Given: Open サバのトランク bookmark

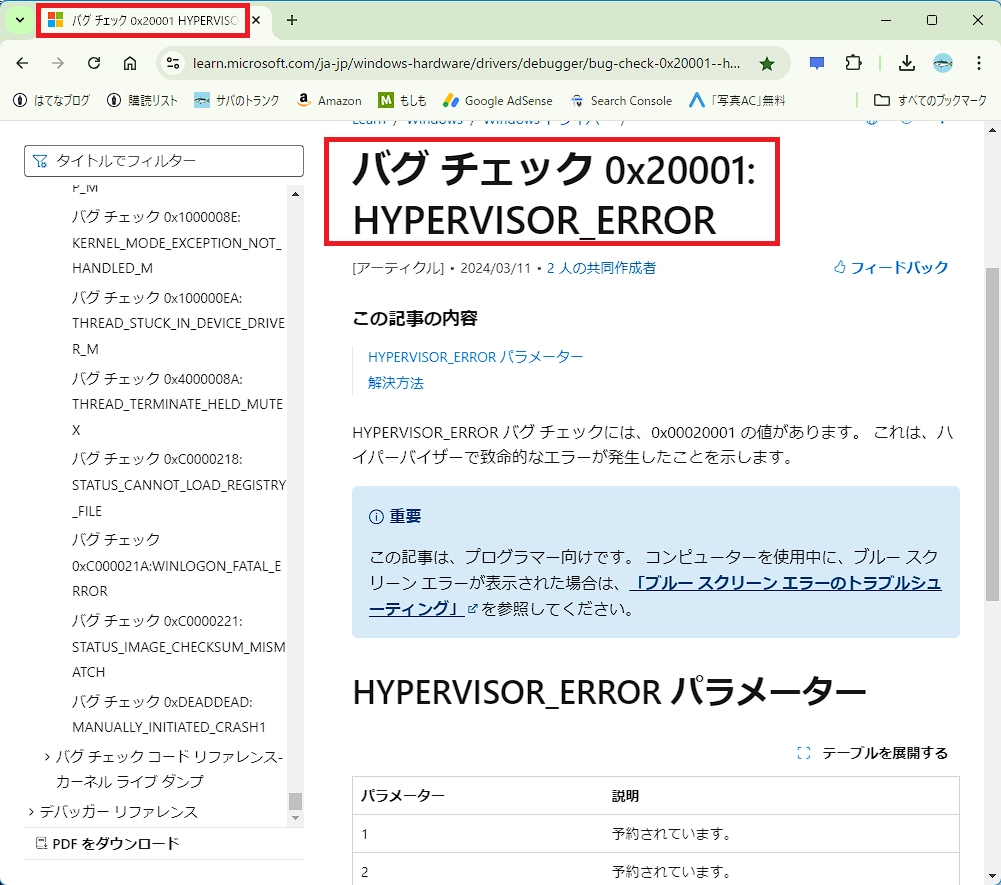Looking at the screenshot, I should (237, 100).
